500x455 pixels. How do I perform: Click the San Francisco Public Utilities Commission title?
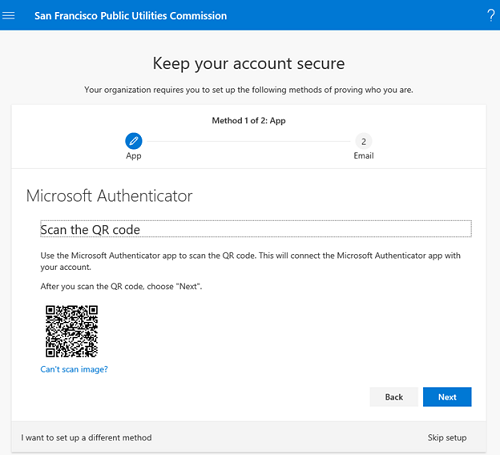[131, 16]
